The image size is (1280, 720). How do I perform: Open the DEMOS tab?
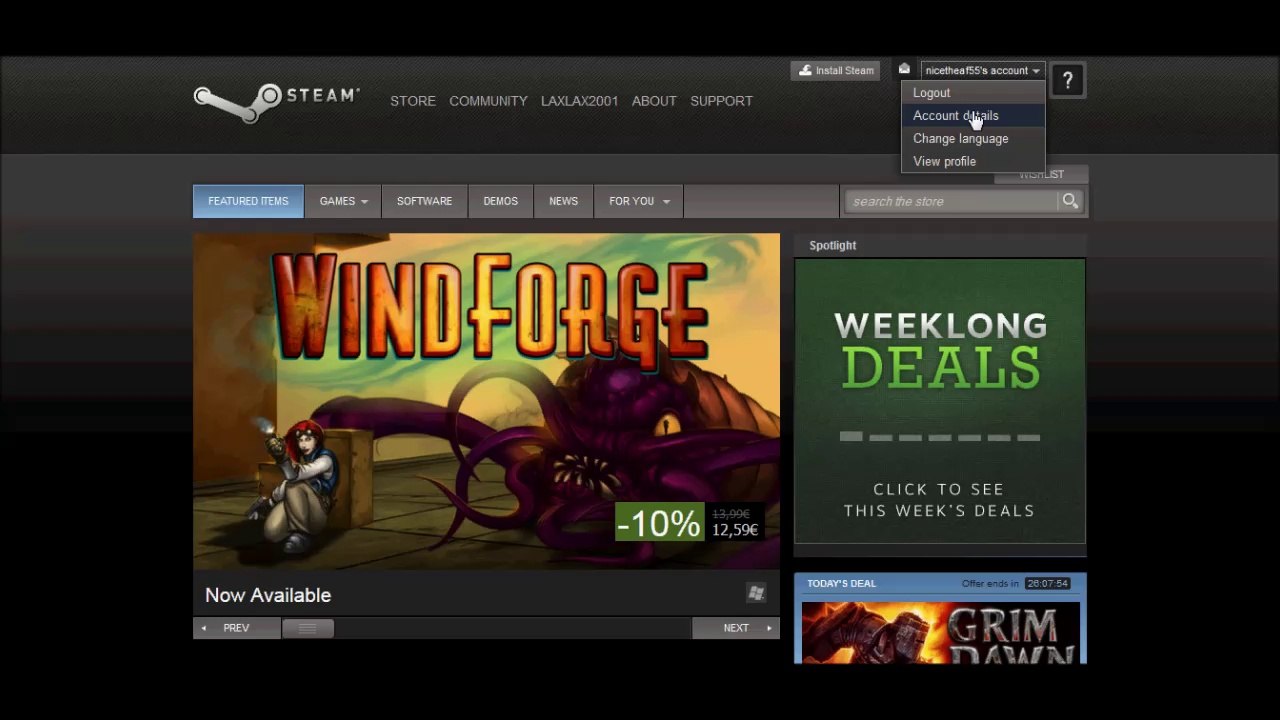click(x=500, y=201)
